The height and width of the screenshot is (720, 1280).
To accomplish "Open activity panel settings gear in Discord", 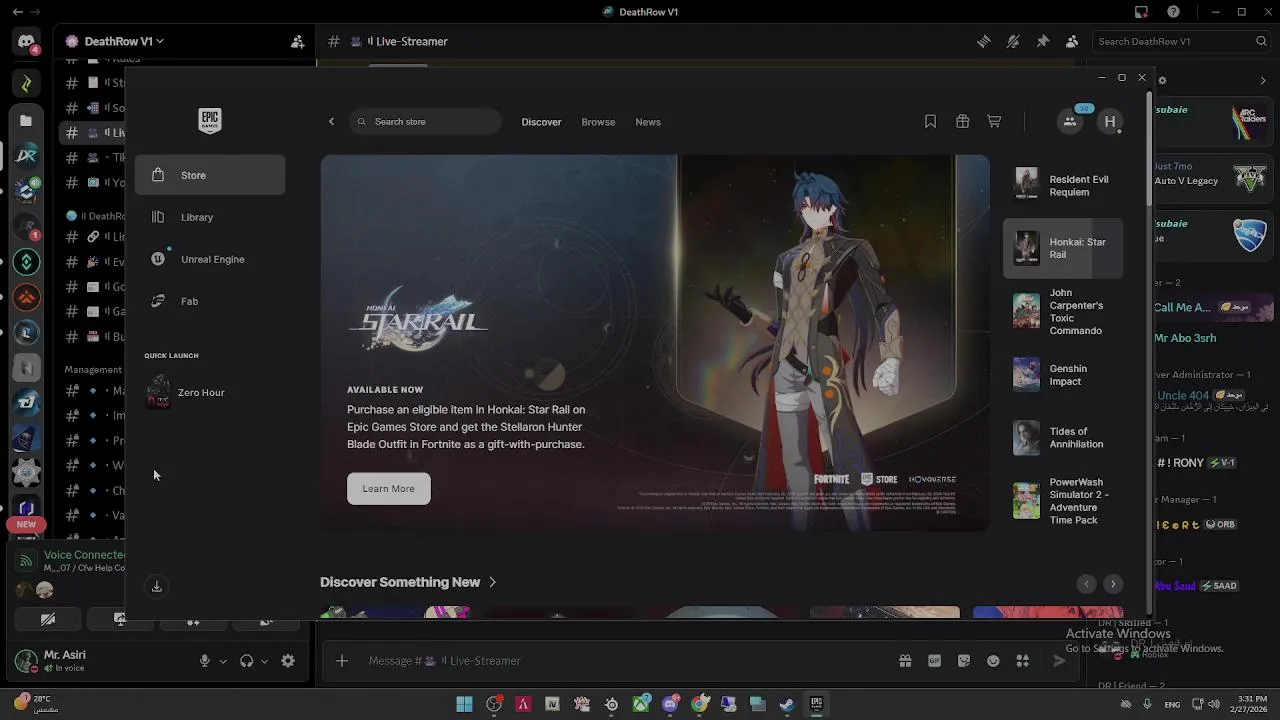I will [x=1162, y=80].
